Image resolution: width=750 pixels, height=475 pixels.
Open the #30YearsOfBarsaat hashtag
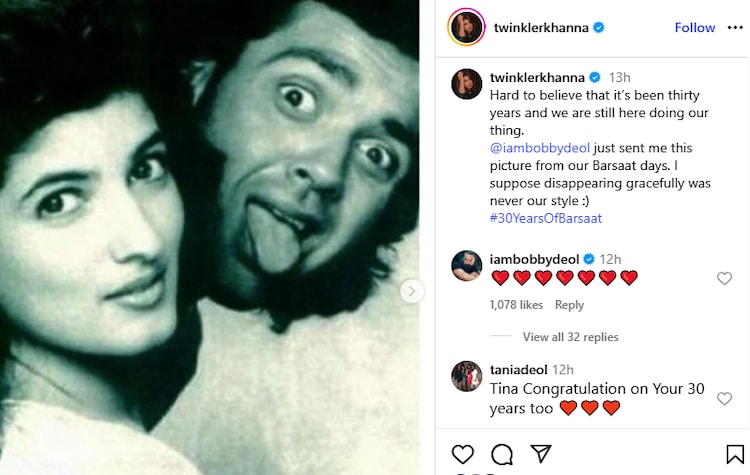[545, 218]
